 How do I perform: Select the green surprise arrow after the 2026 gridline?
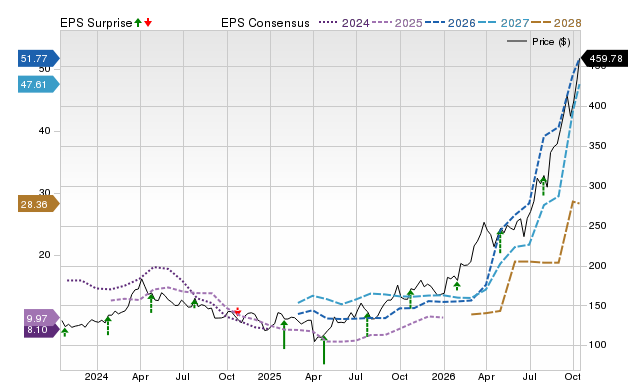[457, 286]
